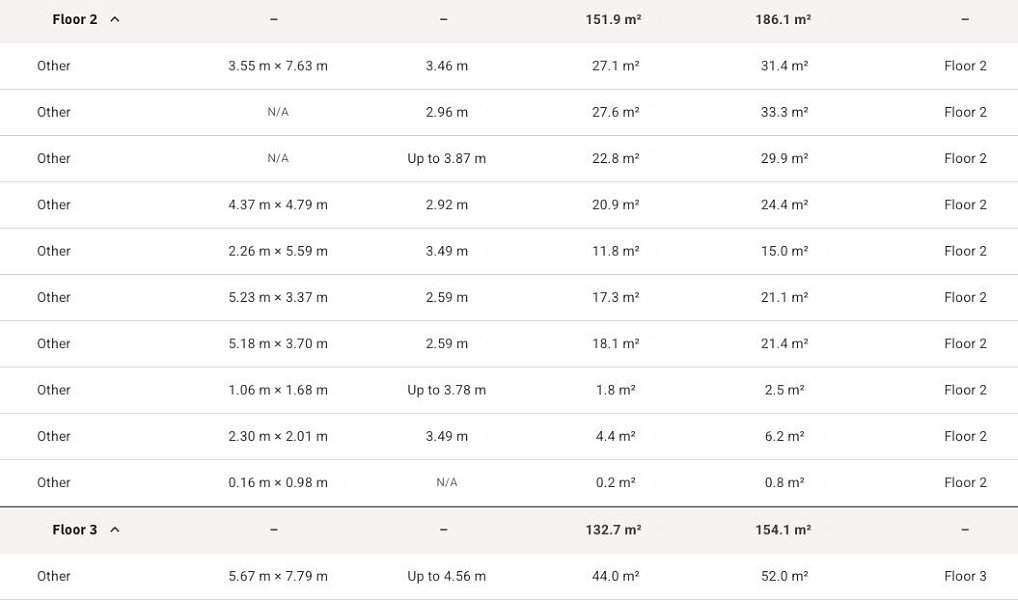Click the Up to 4.56 m height cell

pyautogui.click(x=447, y=577)
